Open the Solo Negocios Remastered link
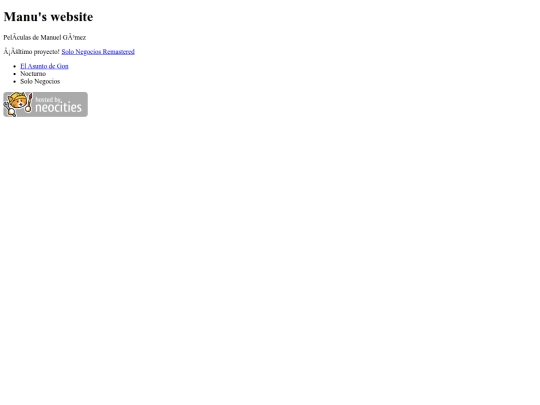 click(98, 52)
